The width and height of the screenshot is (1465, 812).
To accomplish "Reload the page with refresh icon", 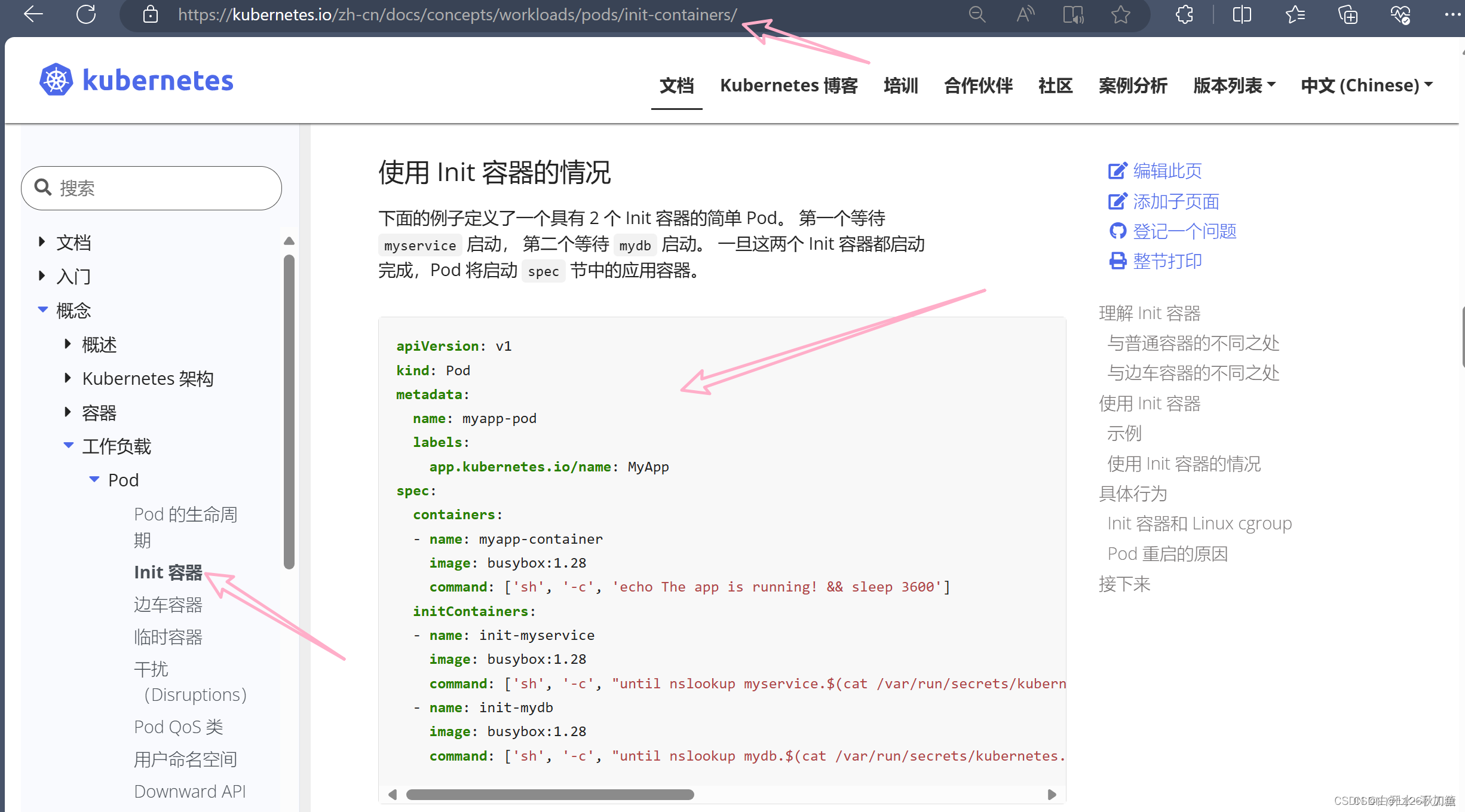I will [86, 14].
